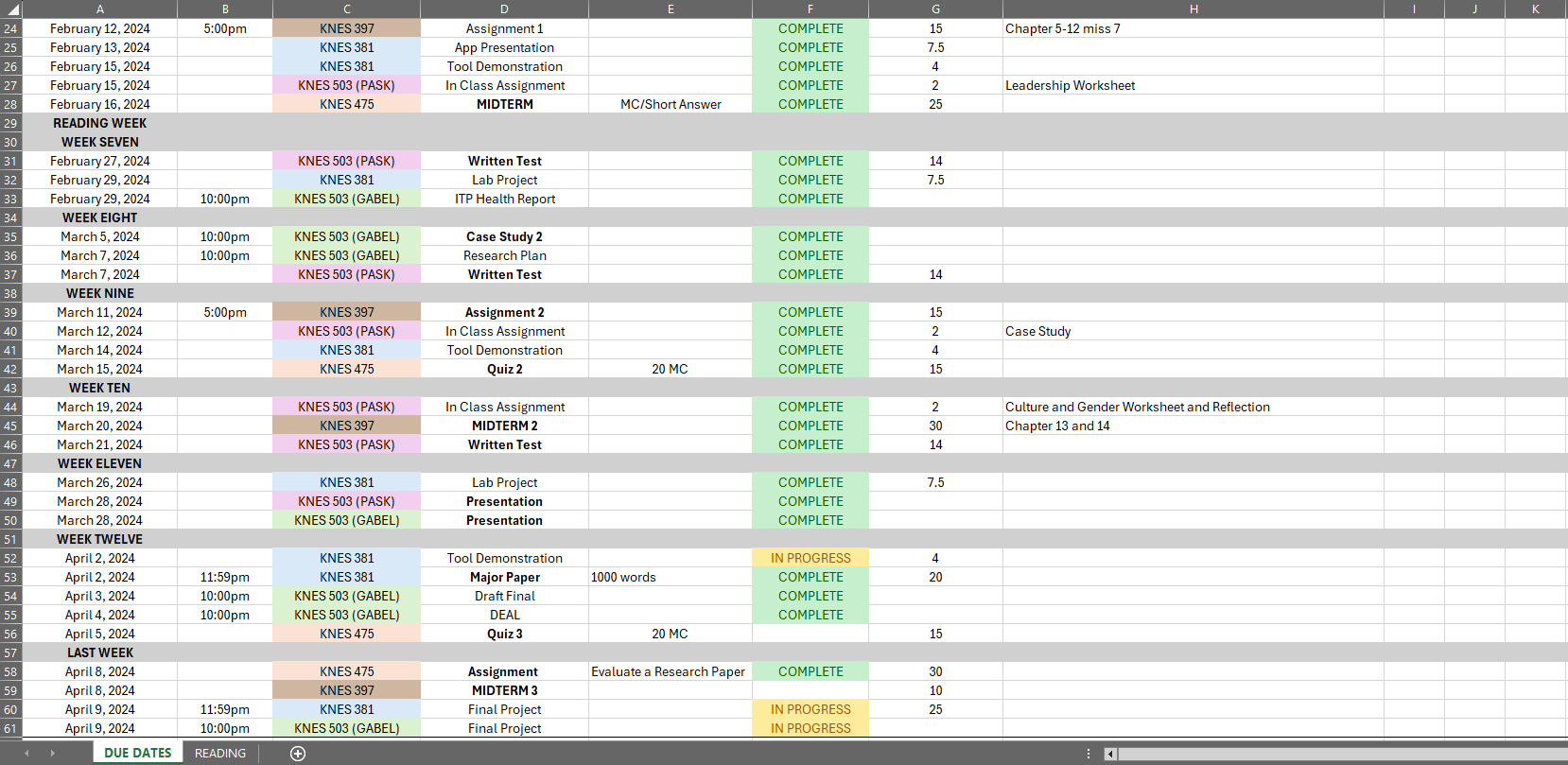Add a new sheet with the plus button
This screenshot has height=765, width=1568.
[x=298, y=754]
